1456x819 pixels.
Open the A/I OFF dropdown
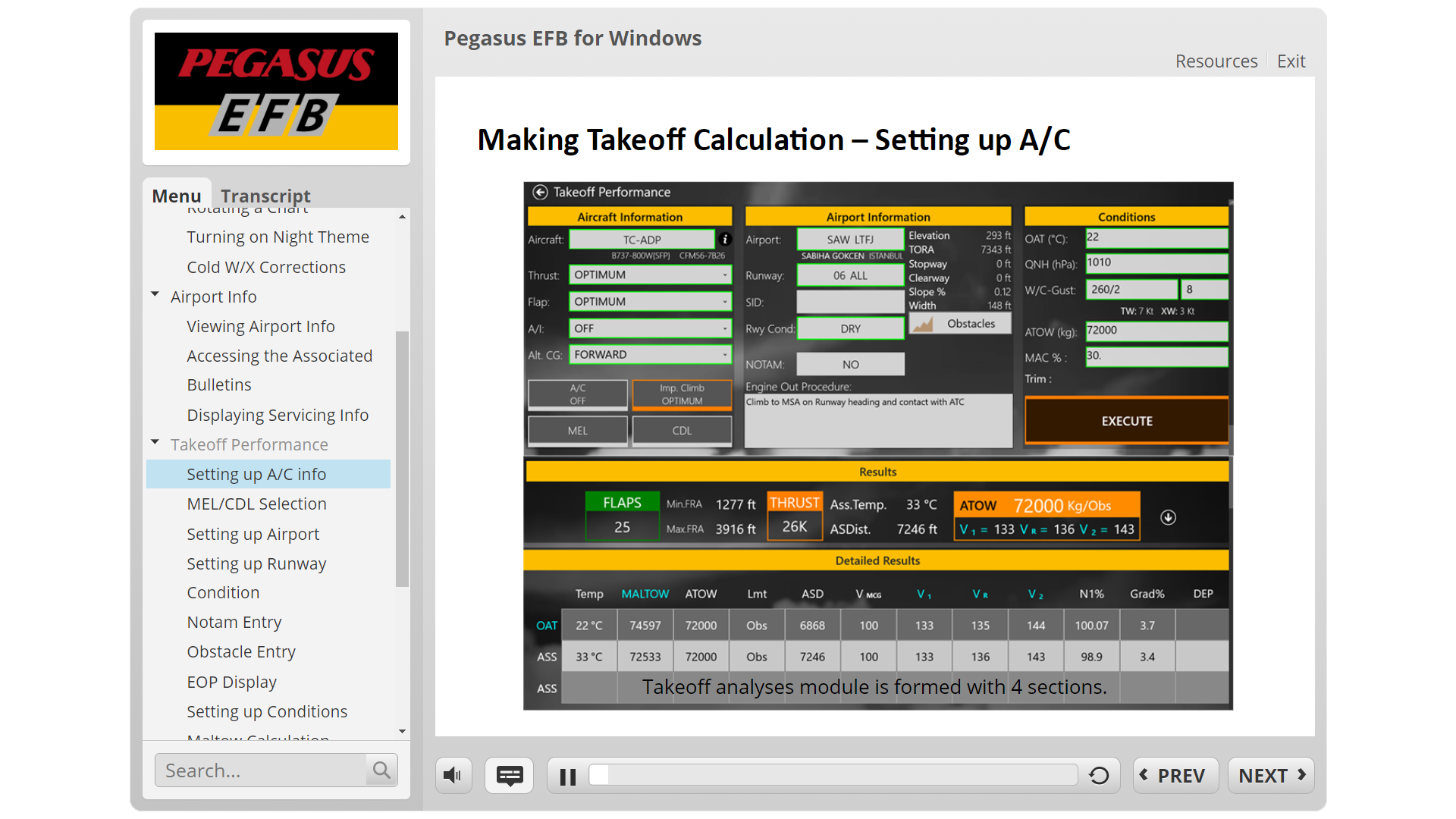pos(651,328)
